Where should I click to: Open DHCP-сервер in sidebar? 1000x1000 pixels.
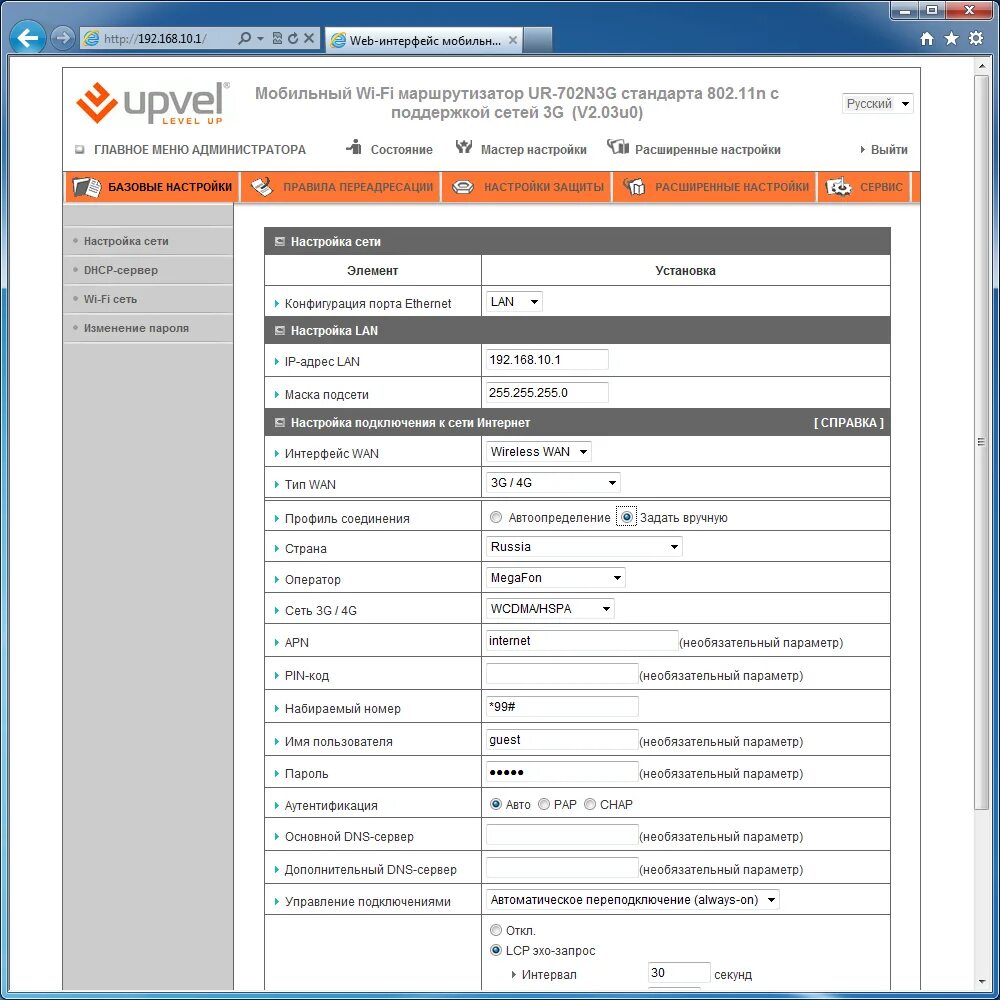pos(121,270)
